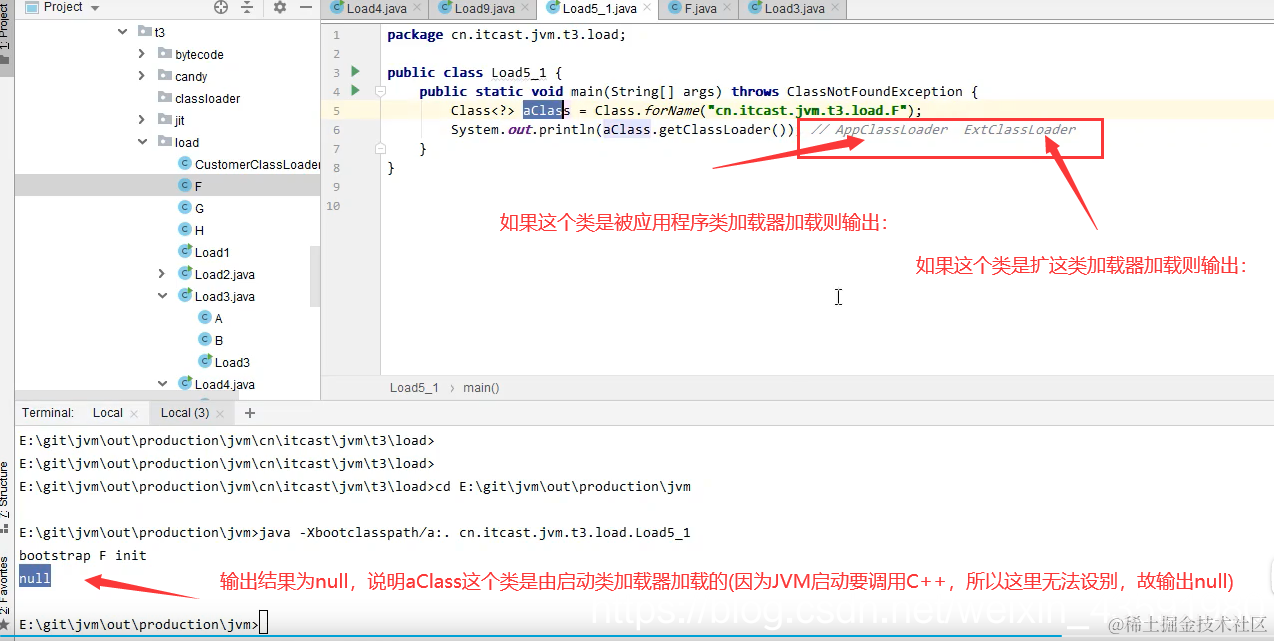1274x641 pixels.
Task: Close the Load9.java tab
Action: [x=525, y=9]
